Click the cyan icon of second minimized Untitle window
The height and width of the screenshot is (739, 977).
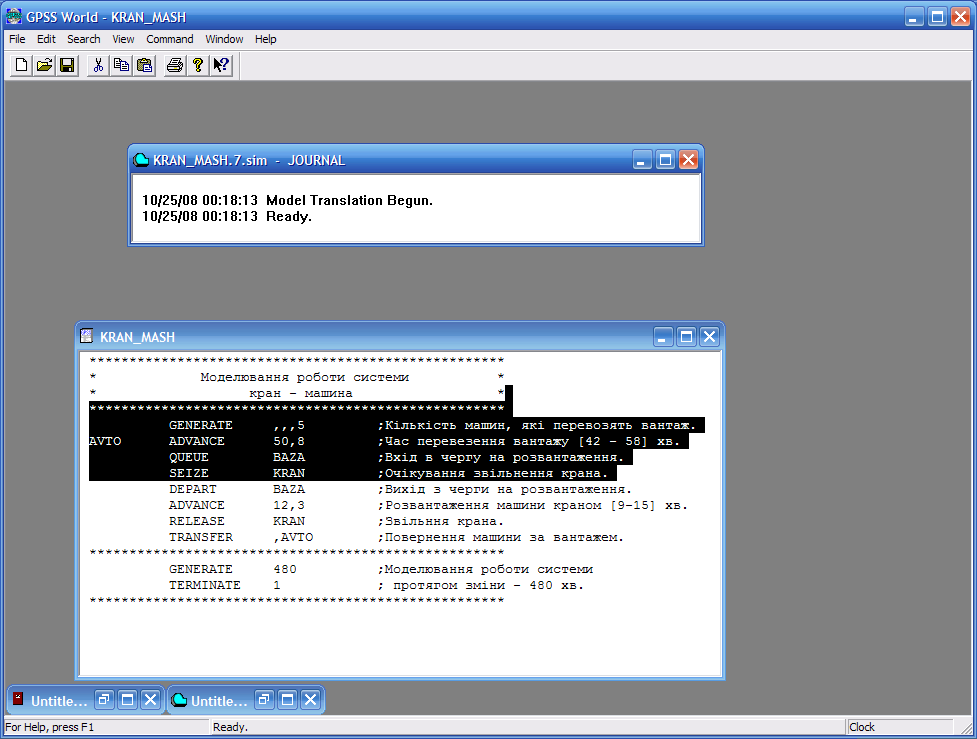click(x=179, y=700)
